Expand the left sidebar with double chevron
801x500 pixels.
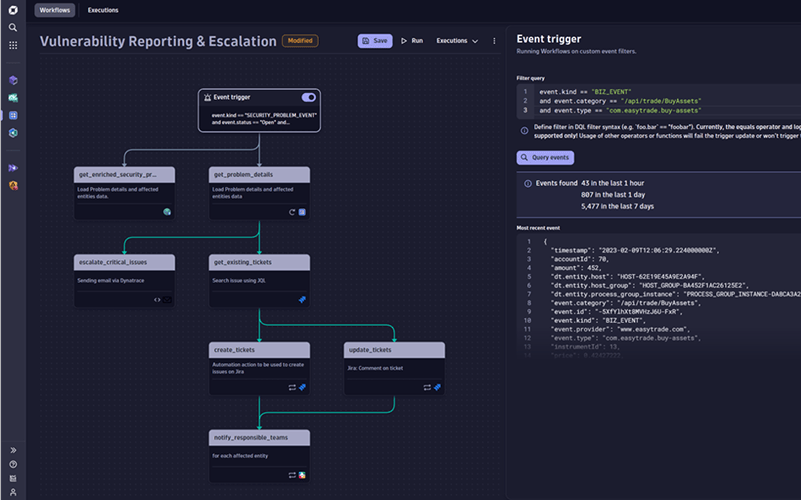coord(13,450)
